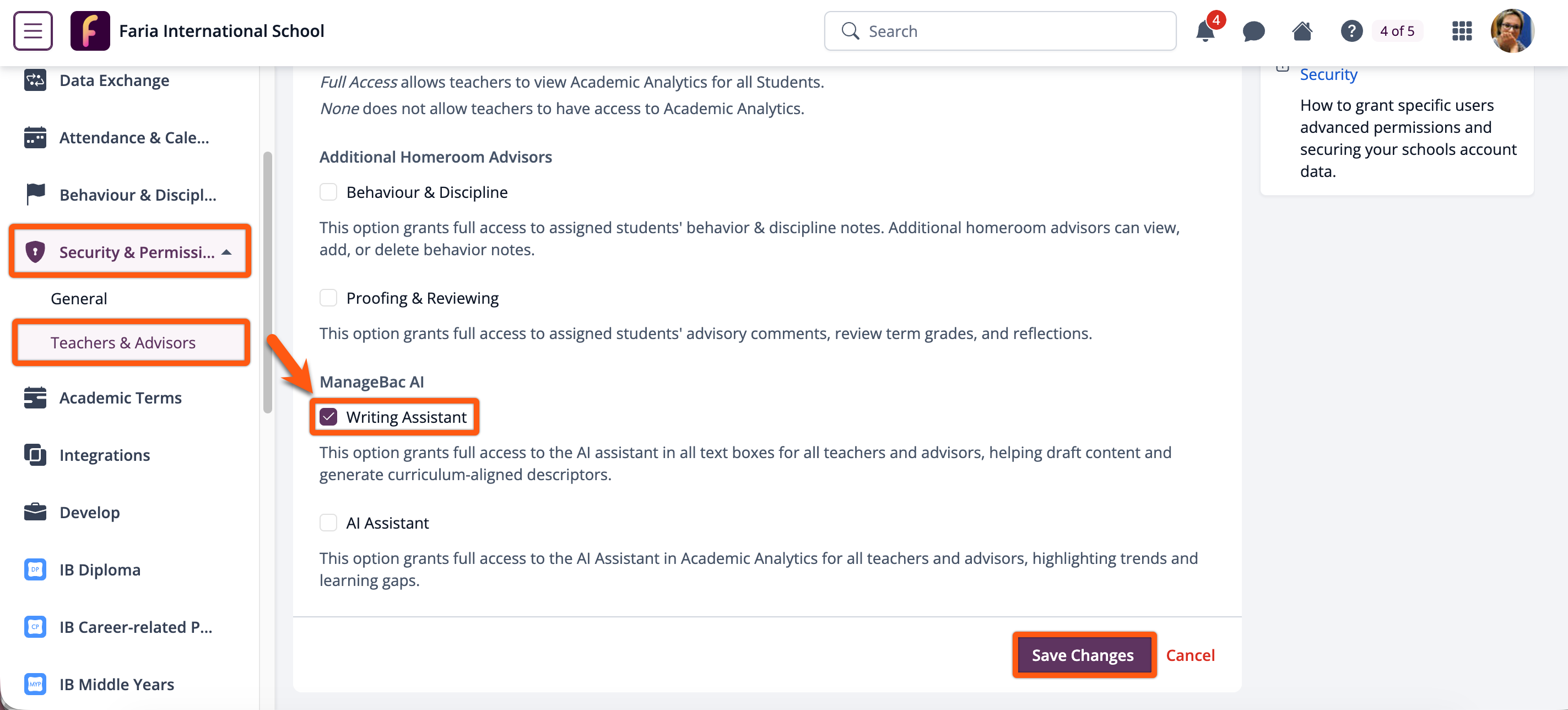Image resolution: width=1568 pixels, height=710 pixels.
Task: Click the help question mark icon
Action: pyautogui.click(x=1351, y=31)
